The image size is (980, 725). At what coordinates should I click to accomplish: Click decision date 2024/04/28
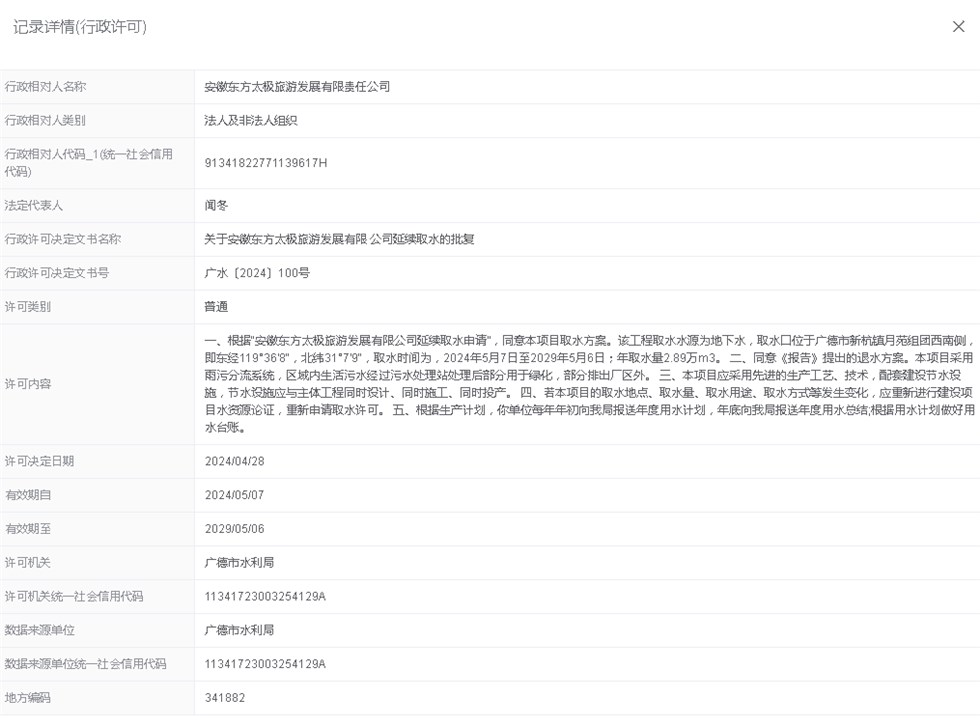(x=234, y=461)
